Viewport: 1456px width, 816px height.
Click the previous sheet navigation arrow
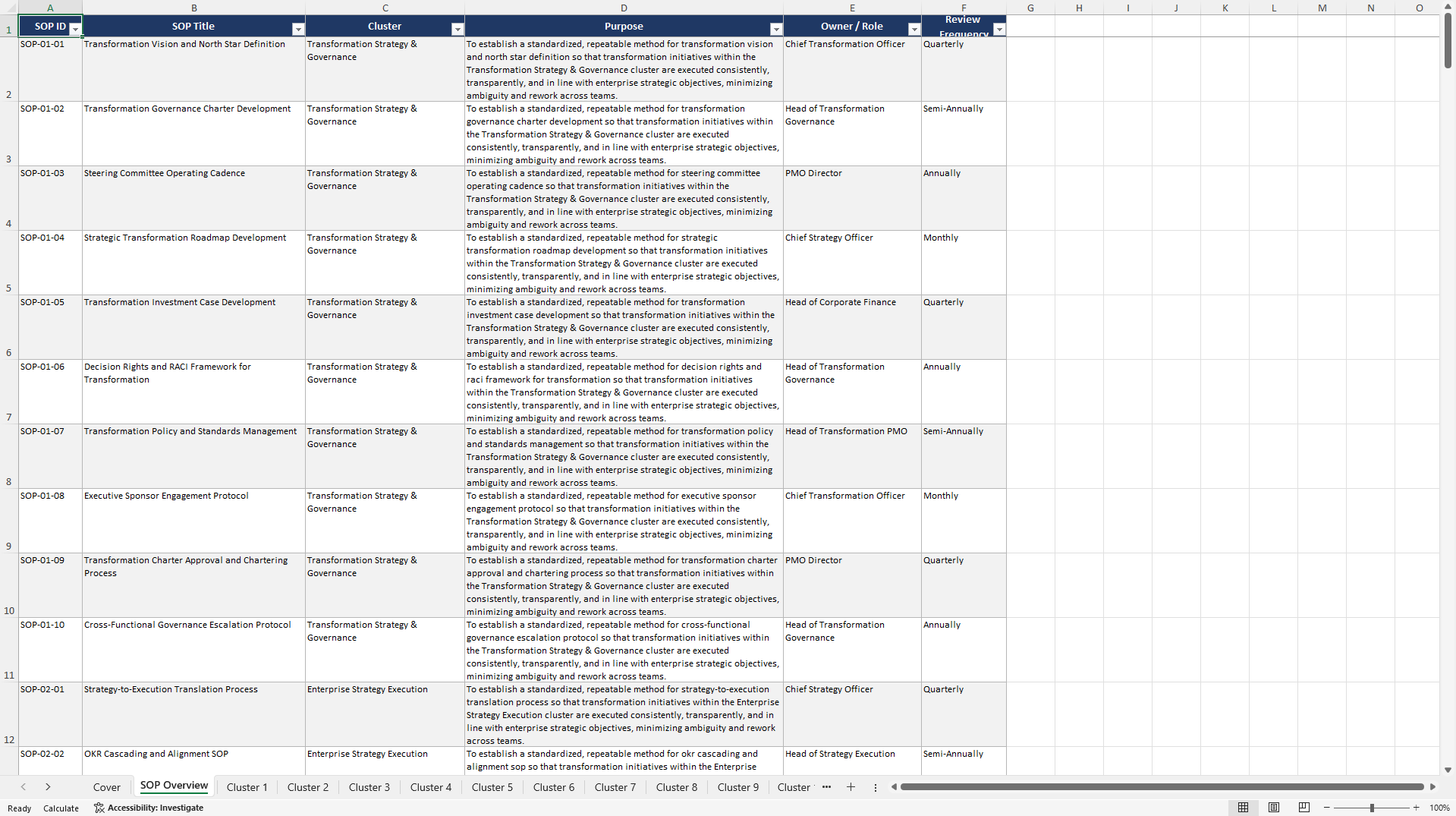tap(24, 787)
